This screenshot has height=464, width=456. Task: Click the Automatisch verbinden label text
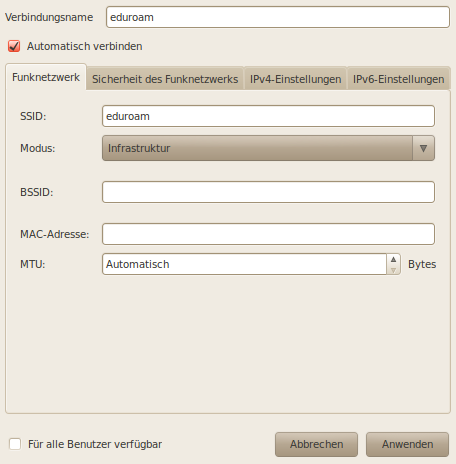(85, 46)
